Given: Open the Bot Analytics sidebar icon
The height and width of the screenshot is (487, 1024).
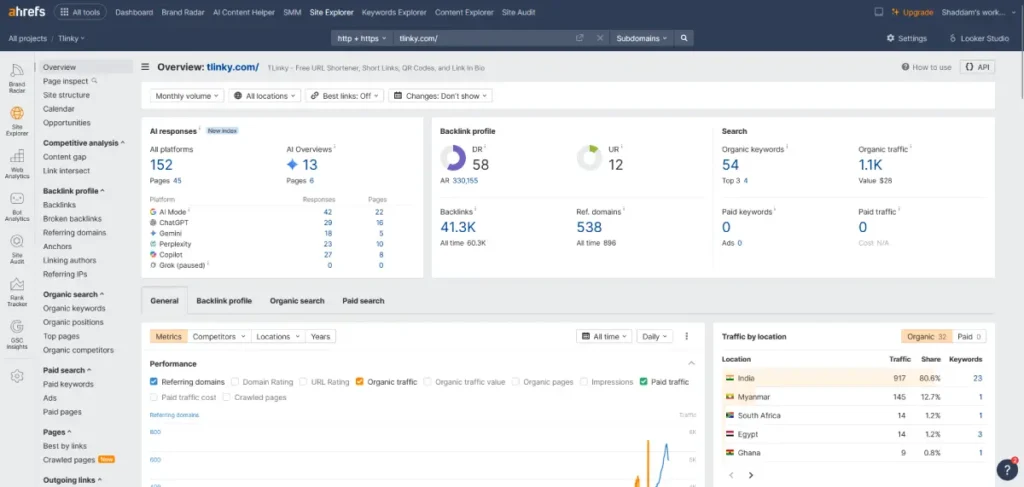Looking at the screenshot, I should (x=17, y=207).
